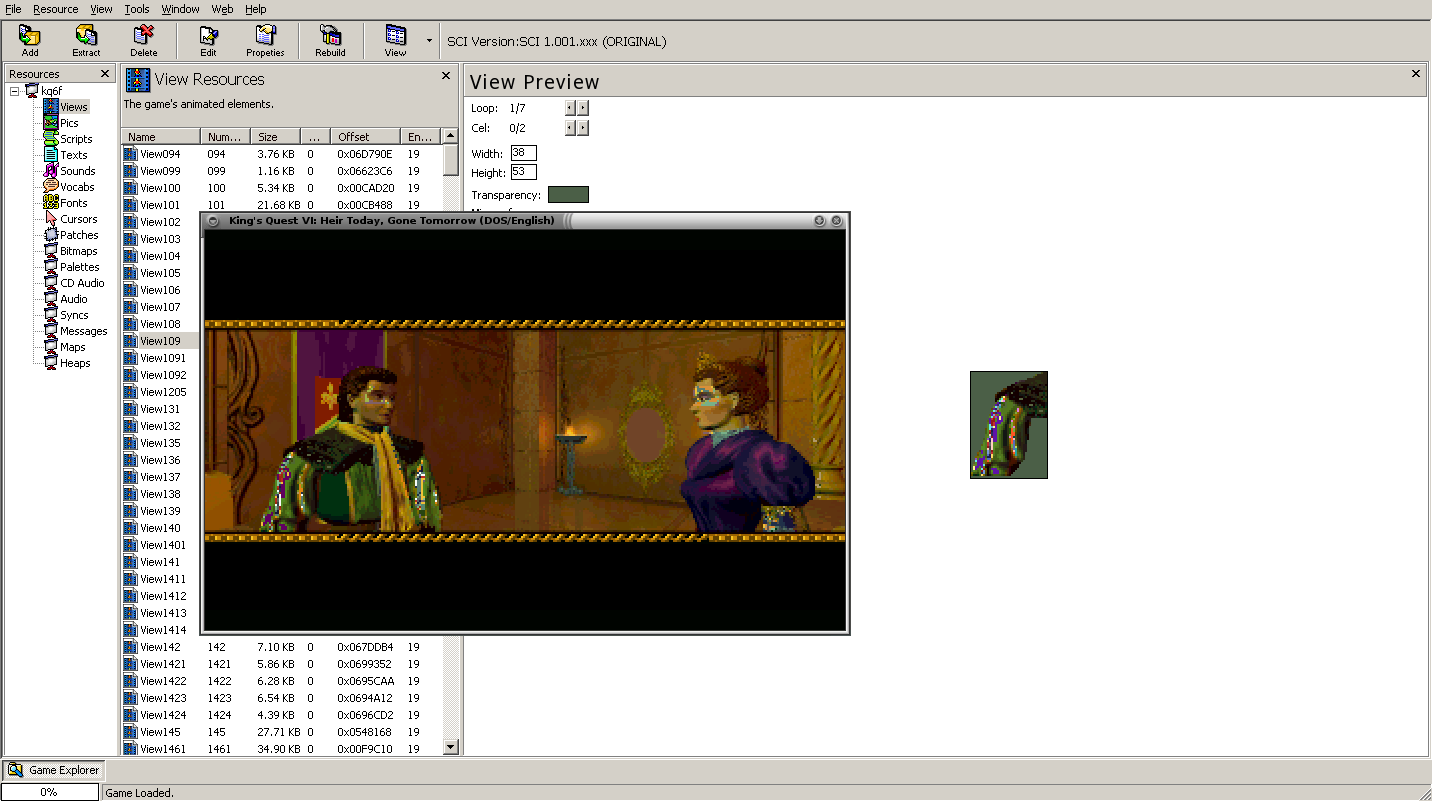
Task: Select Palettes in the resources tree
Action: click(x=80, y=267)
